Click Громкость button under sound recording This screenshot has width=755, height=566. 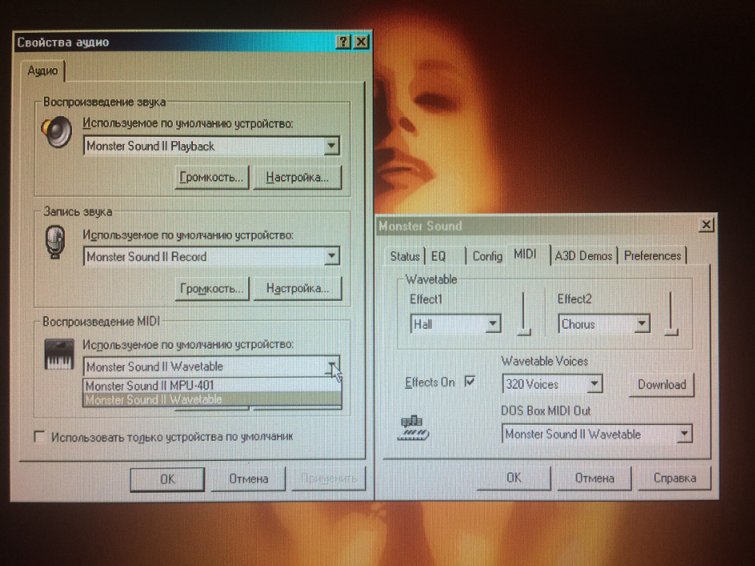(211, 288)
